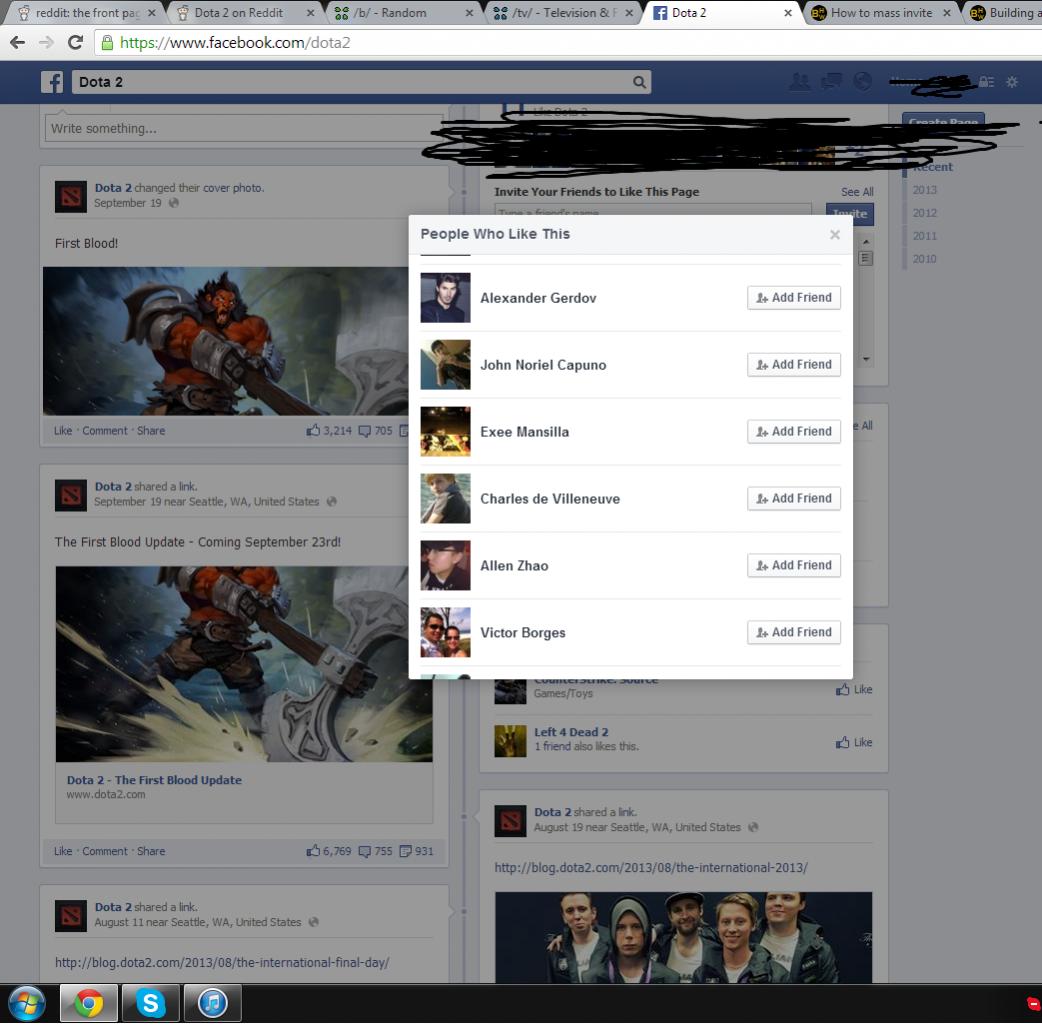Image resolution: width=1042 pixels, height=1030 pixels.
Task: Click the search magnifier icon
Action: [639, 82]
